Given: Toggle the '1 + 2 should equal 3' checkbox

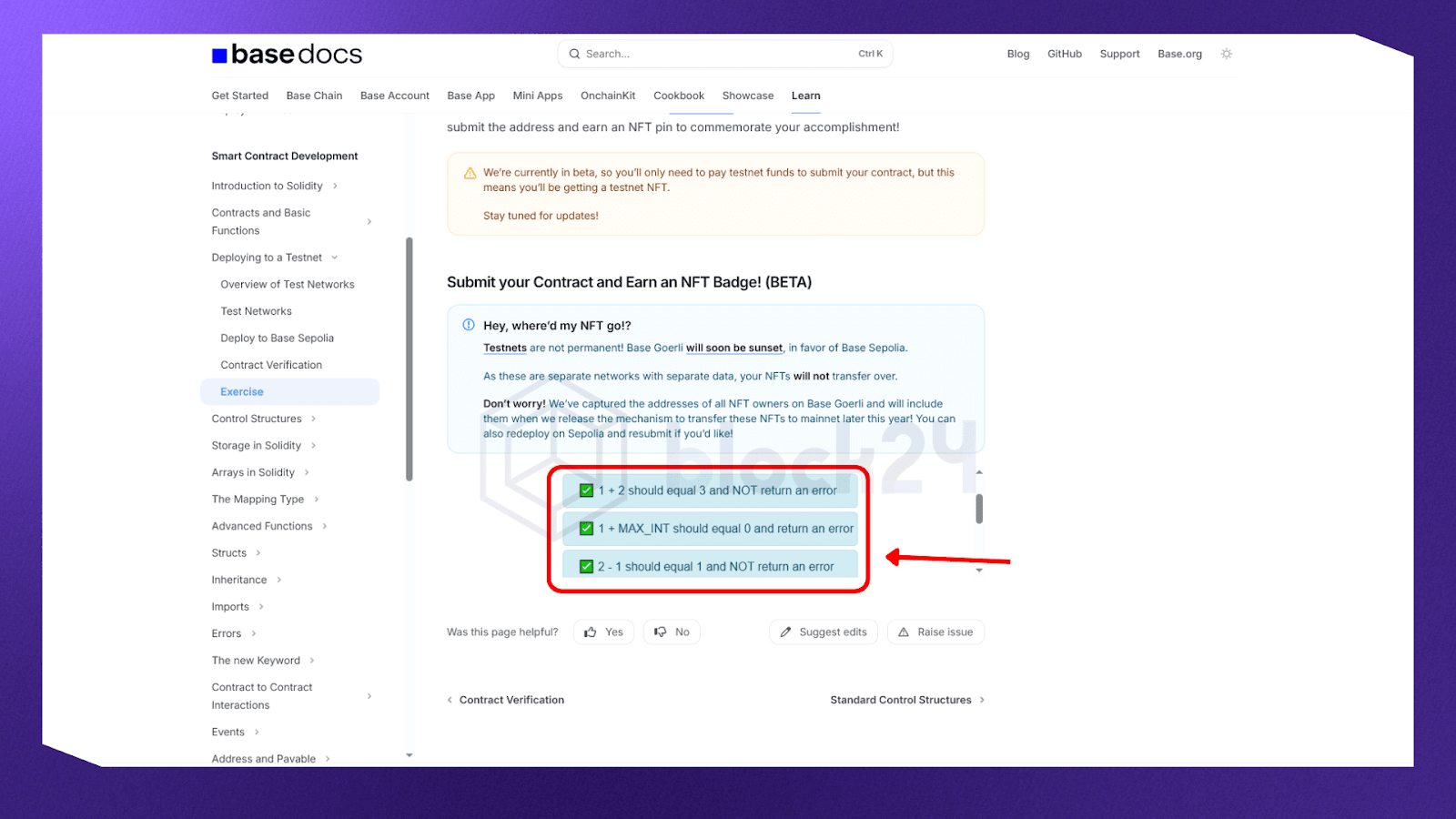Looking at the screenshot, I should 587,490.
